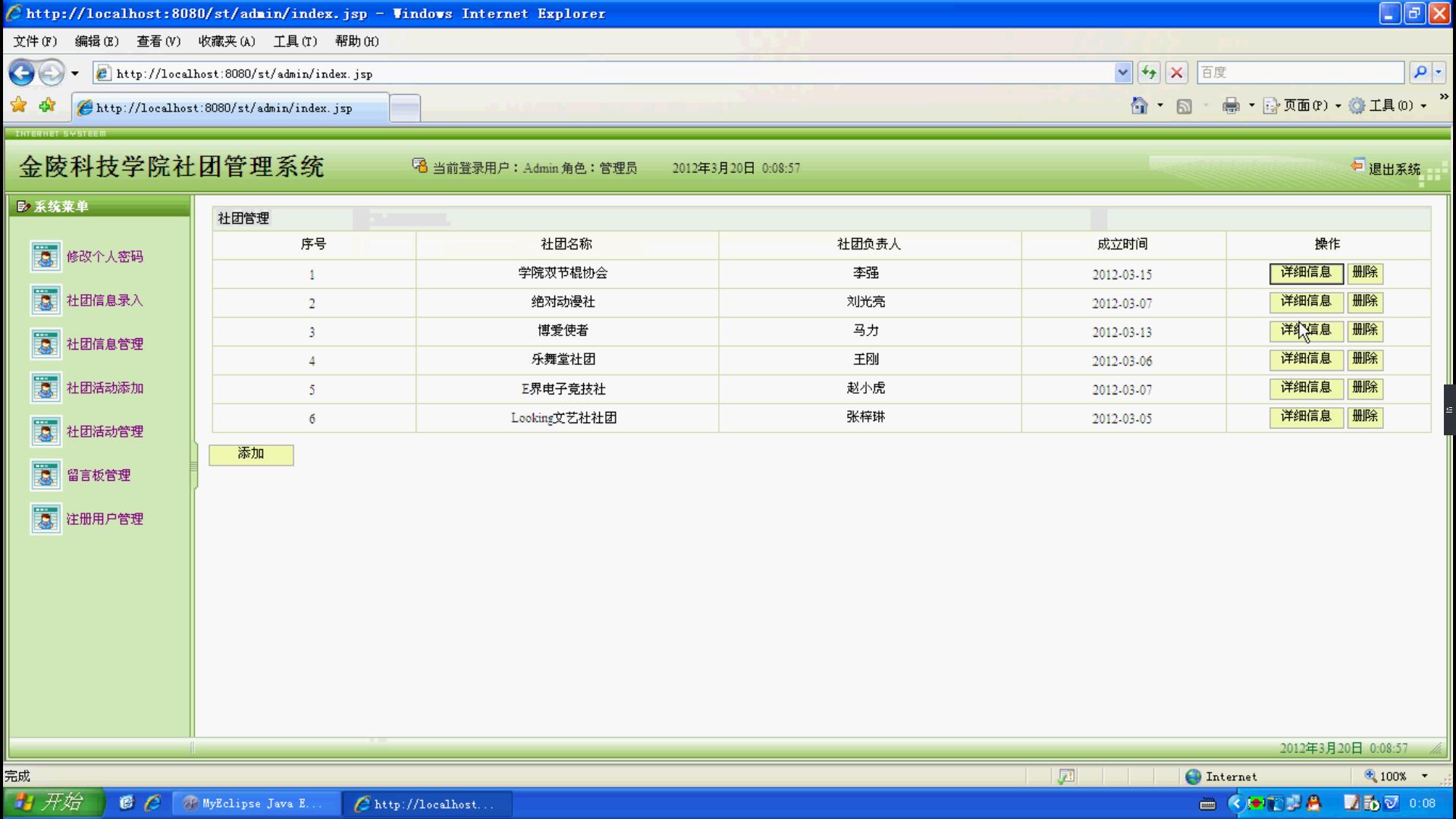Click the QQ penguin tray icon
1456x819 pixels.
coord(1314,803)
